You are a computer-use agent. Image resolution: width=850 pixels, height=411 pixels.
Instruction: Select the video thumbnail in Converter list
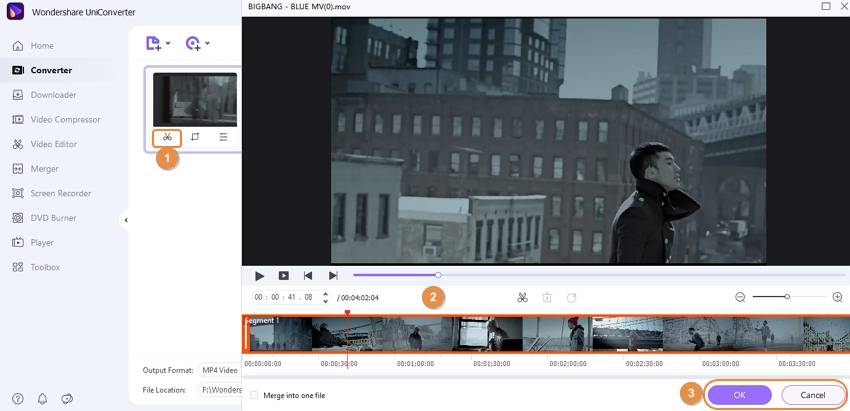coord(195,100)
